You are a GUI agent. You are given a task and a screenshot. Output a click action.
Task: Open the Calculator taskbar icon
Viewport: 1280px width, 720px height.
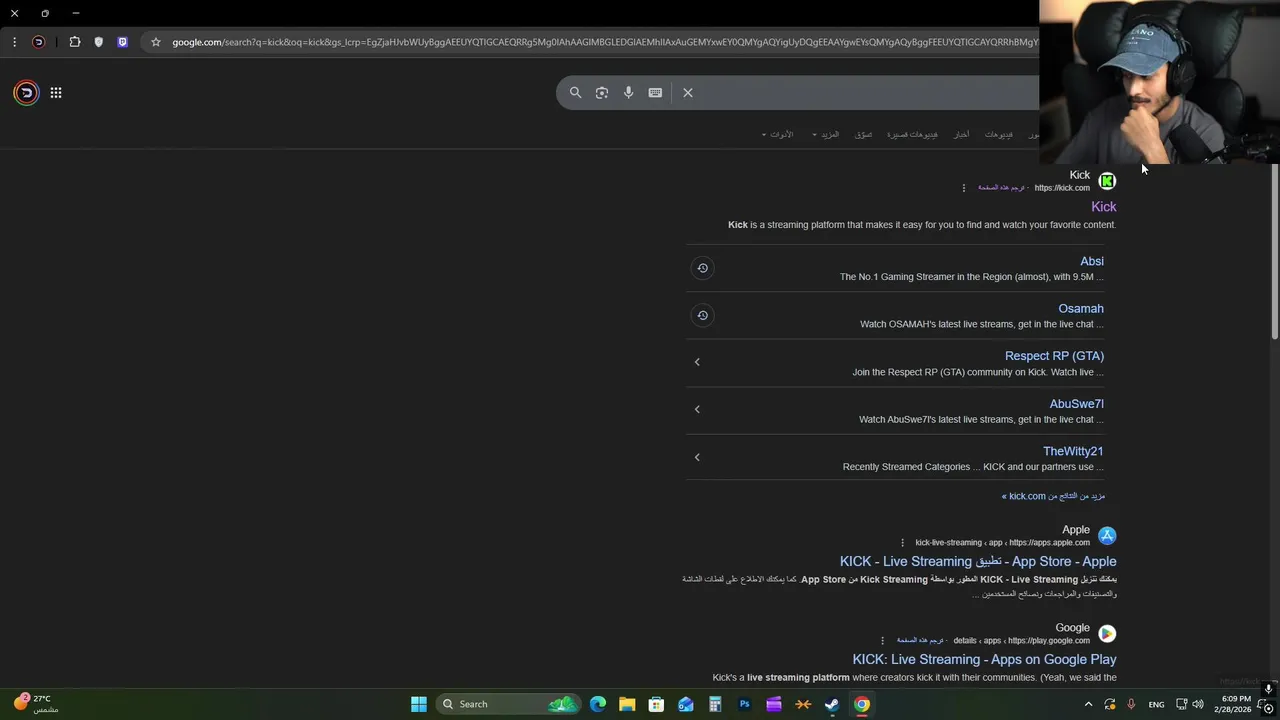(x=715, y=704)
